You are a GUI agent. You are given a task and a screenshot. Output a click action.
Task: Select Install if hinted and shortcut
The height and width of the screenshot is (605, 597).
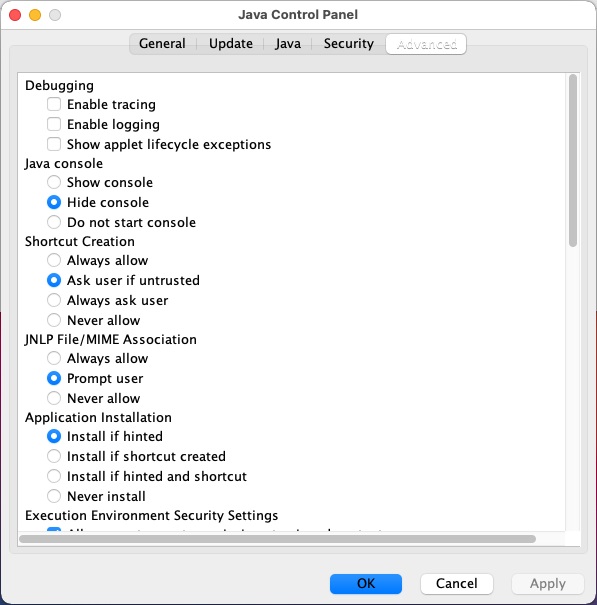(x=54, y=476)
